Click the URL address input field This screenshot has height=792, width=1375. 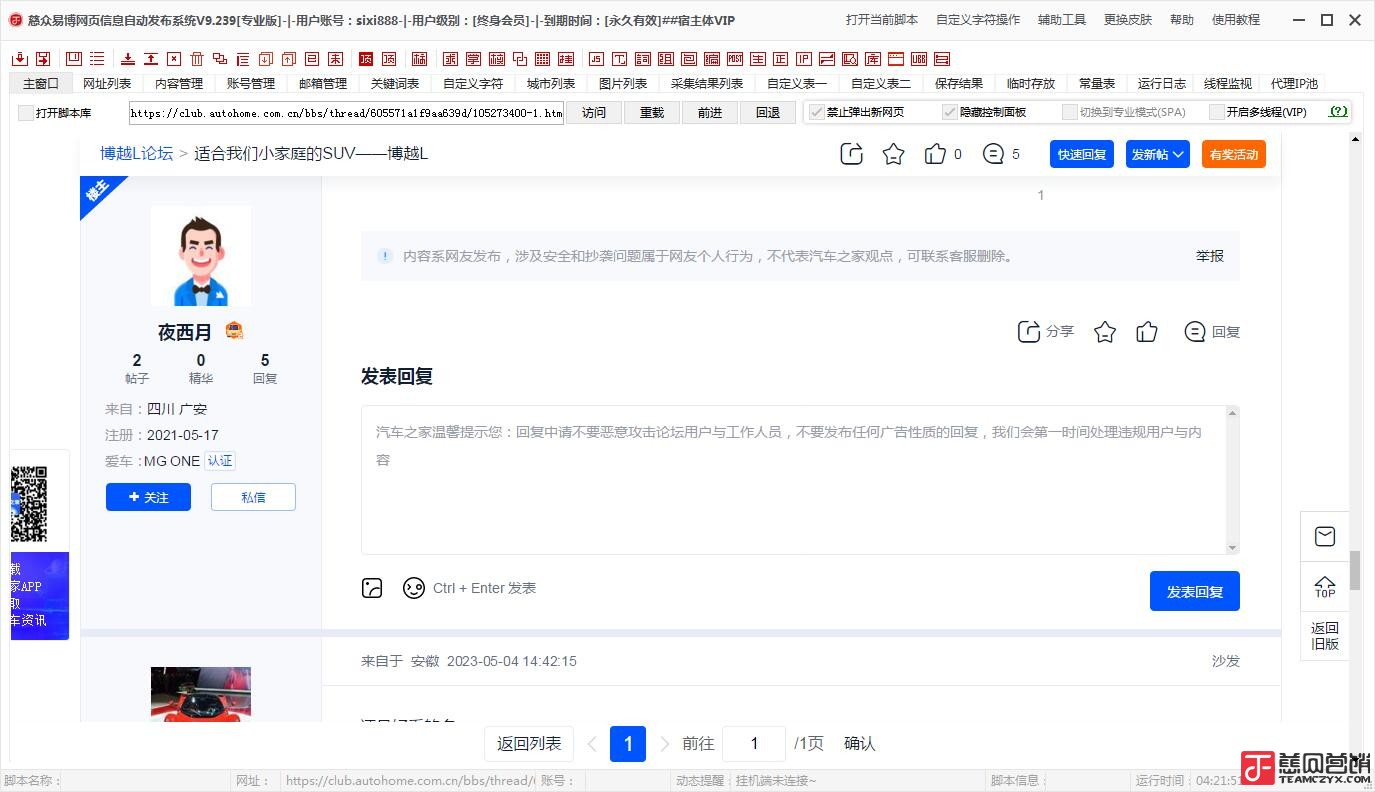tap(347, 113)
